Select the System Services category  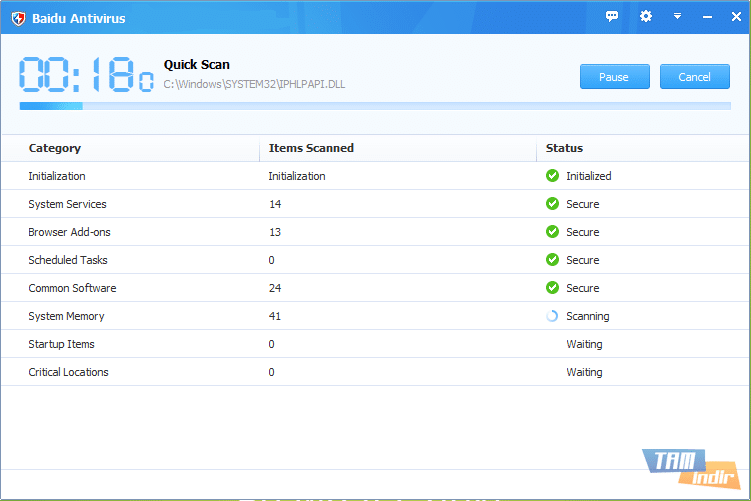tap(67, 204)
